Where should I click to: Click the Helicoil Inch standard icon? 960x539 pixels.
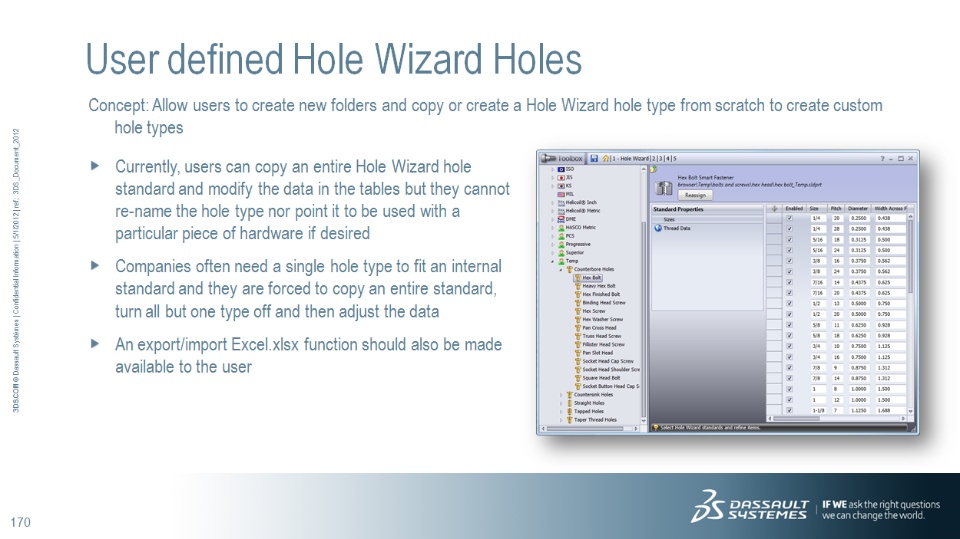[x=561, y=202]
